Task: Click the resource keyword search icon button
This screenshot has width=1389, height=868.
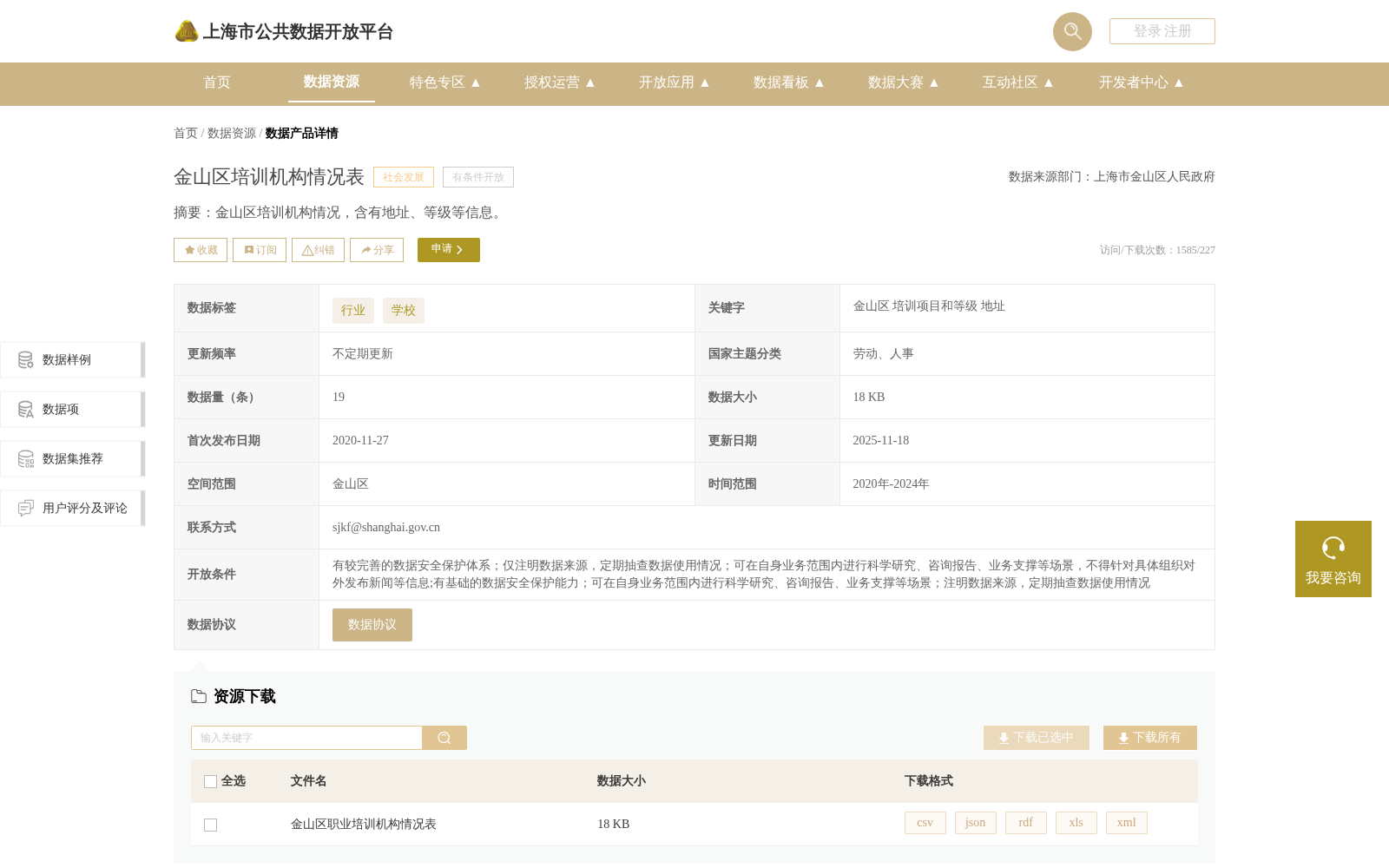Action: point(444,738)
